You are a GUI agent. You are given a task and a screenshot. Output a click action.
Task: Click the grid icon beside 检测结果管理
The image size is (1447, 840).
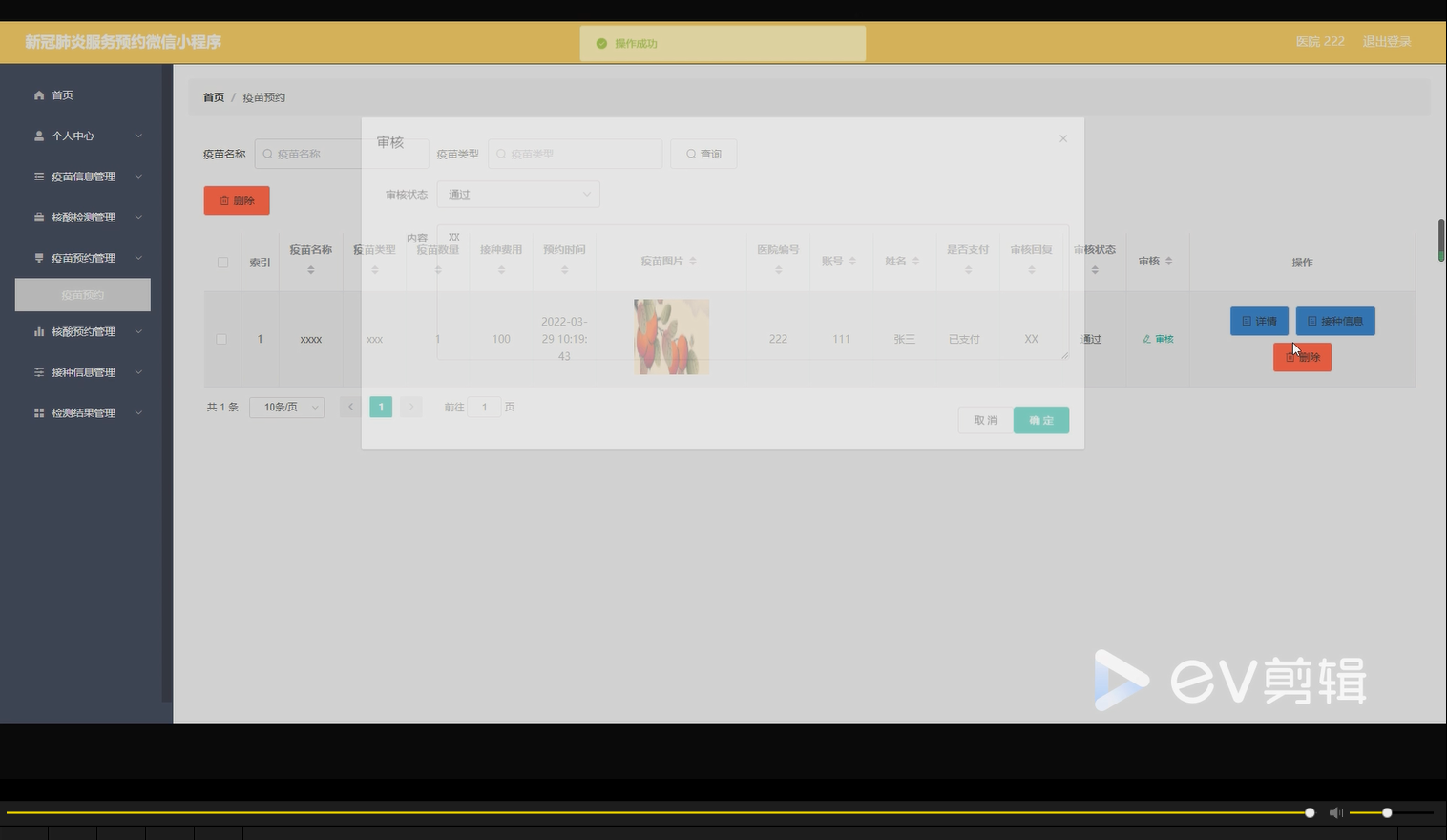pos(39,413)
